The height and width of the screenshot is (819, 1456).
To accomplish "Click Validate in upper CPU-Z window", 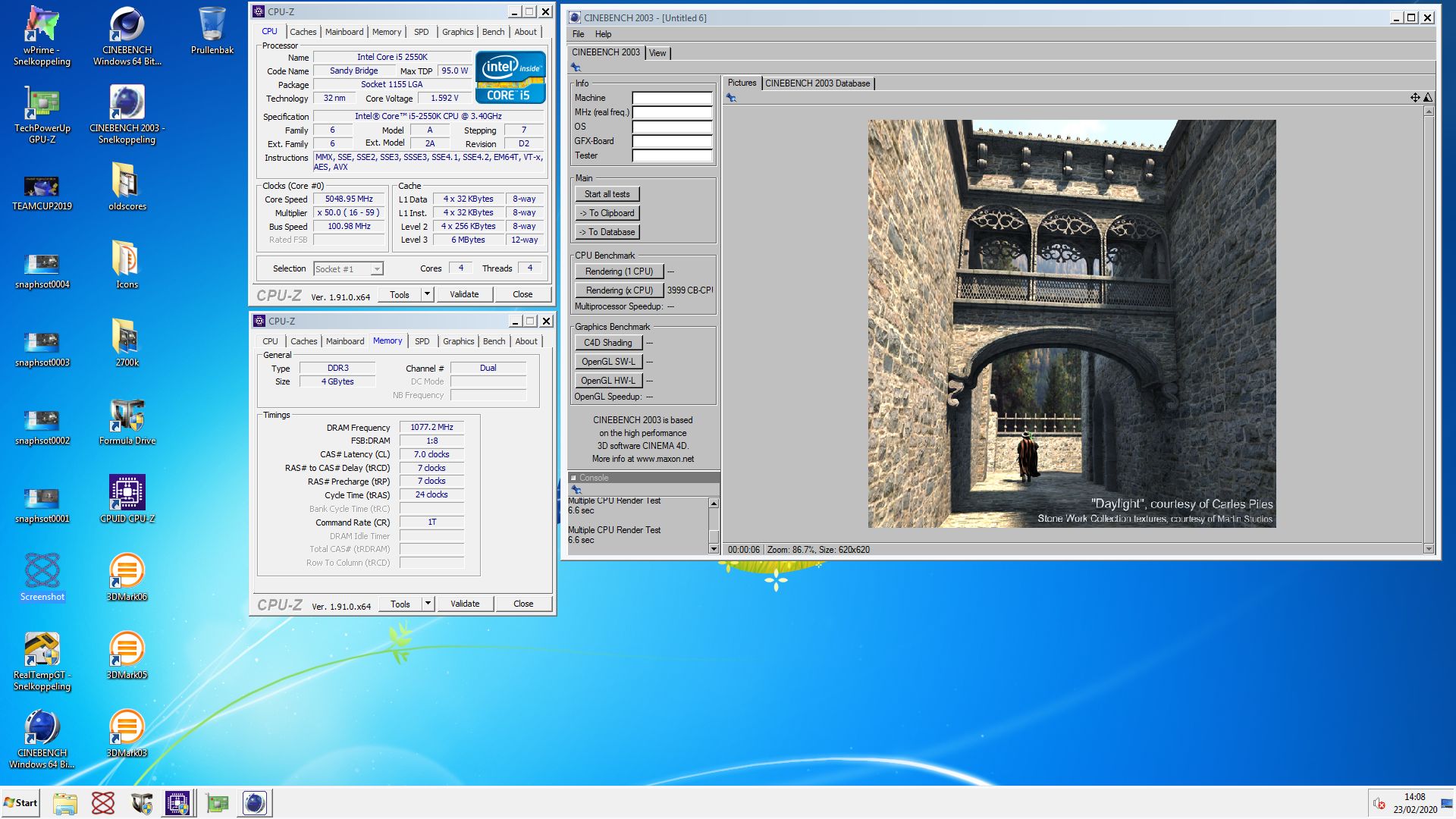I will click(x=464, y=294).
